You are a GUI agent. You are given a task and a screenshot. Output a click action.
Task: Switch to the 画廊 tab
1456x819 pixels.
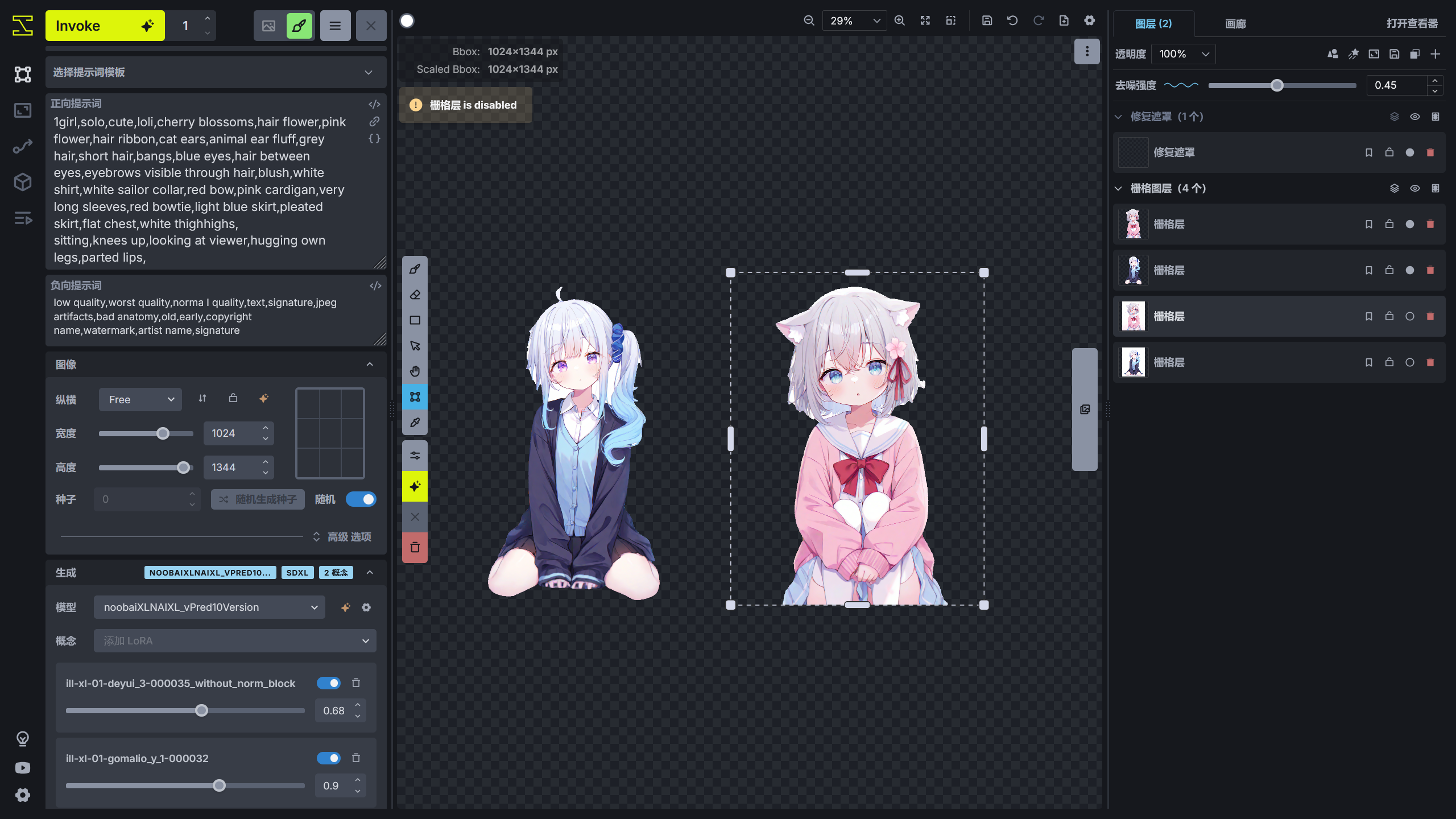(x=1235, y=24)
